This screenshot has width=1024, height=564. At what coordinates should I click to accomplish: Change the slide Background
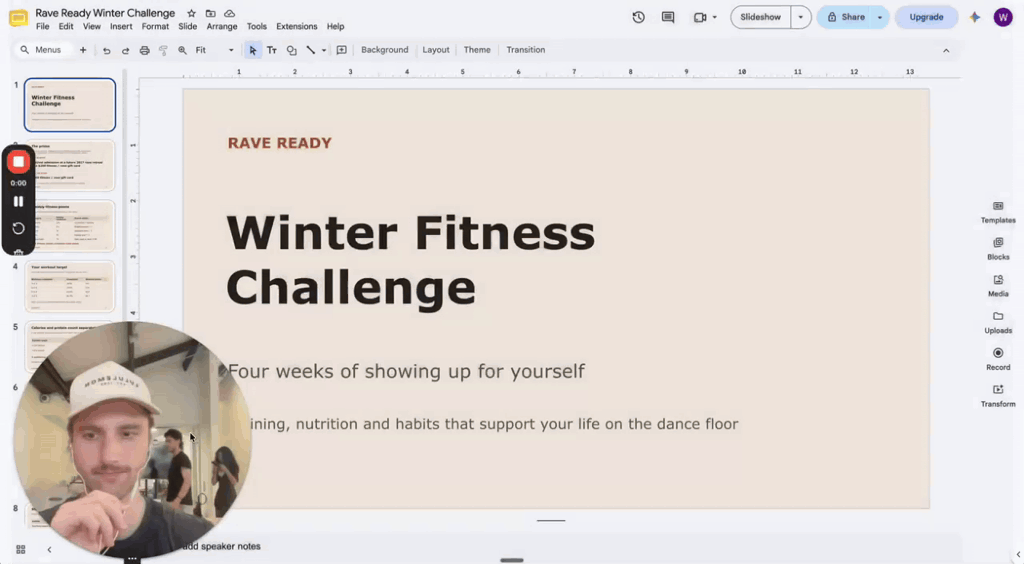point(384,50)
